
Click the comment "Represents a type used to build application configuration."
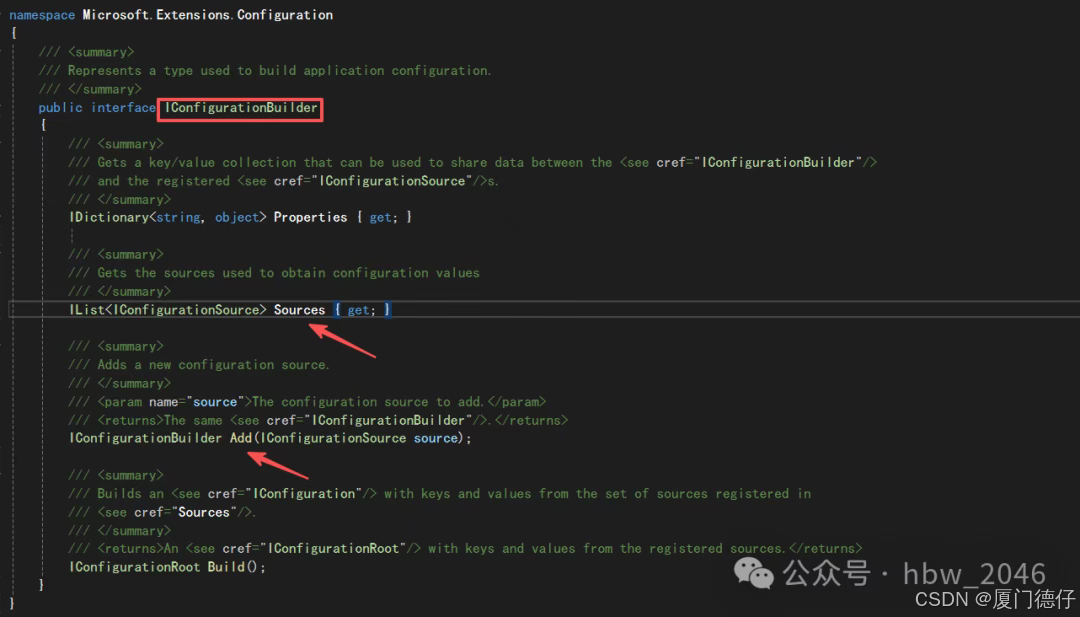(x=280, y=70)
